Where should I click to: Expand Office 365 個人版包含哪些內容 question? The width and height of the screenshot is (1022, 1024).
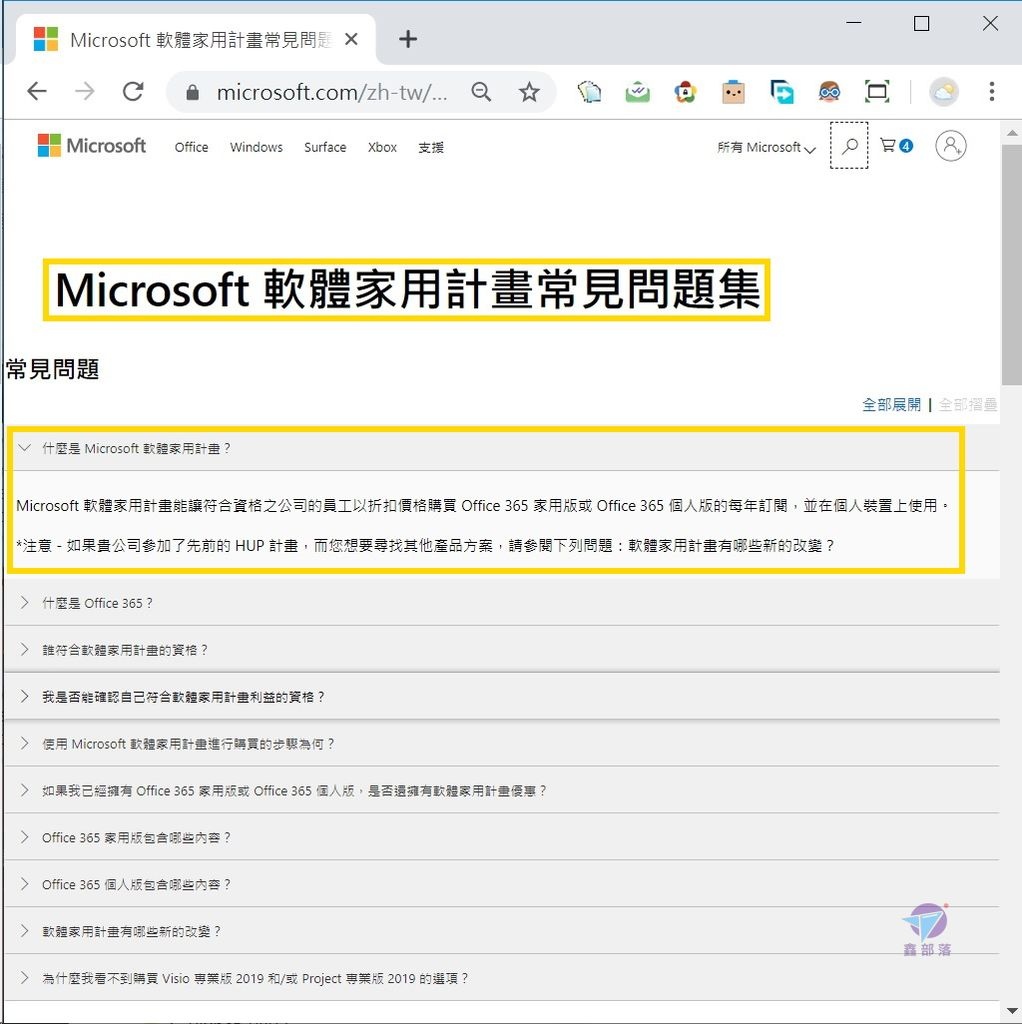[x=502, y=884]
